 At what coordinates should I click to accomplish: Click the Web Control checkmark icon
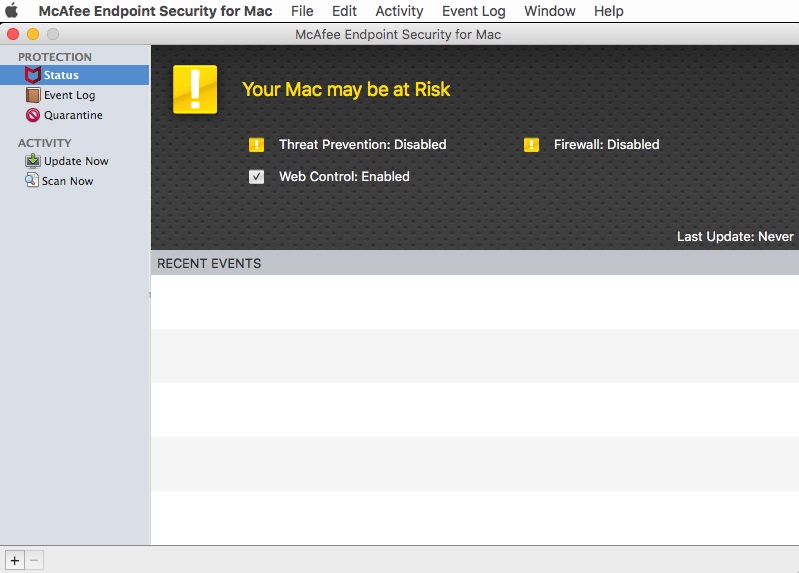256,176
